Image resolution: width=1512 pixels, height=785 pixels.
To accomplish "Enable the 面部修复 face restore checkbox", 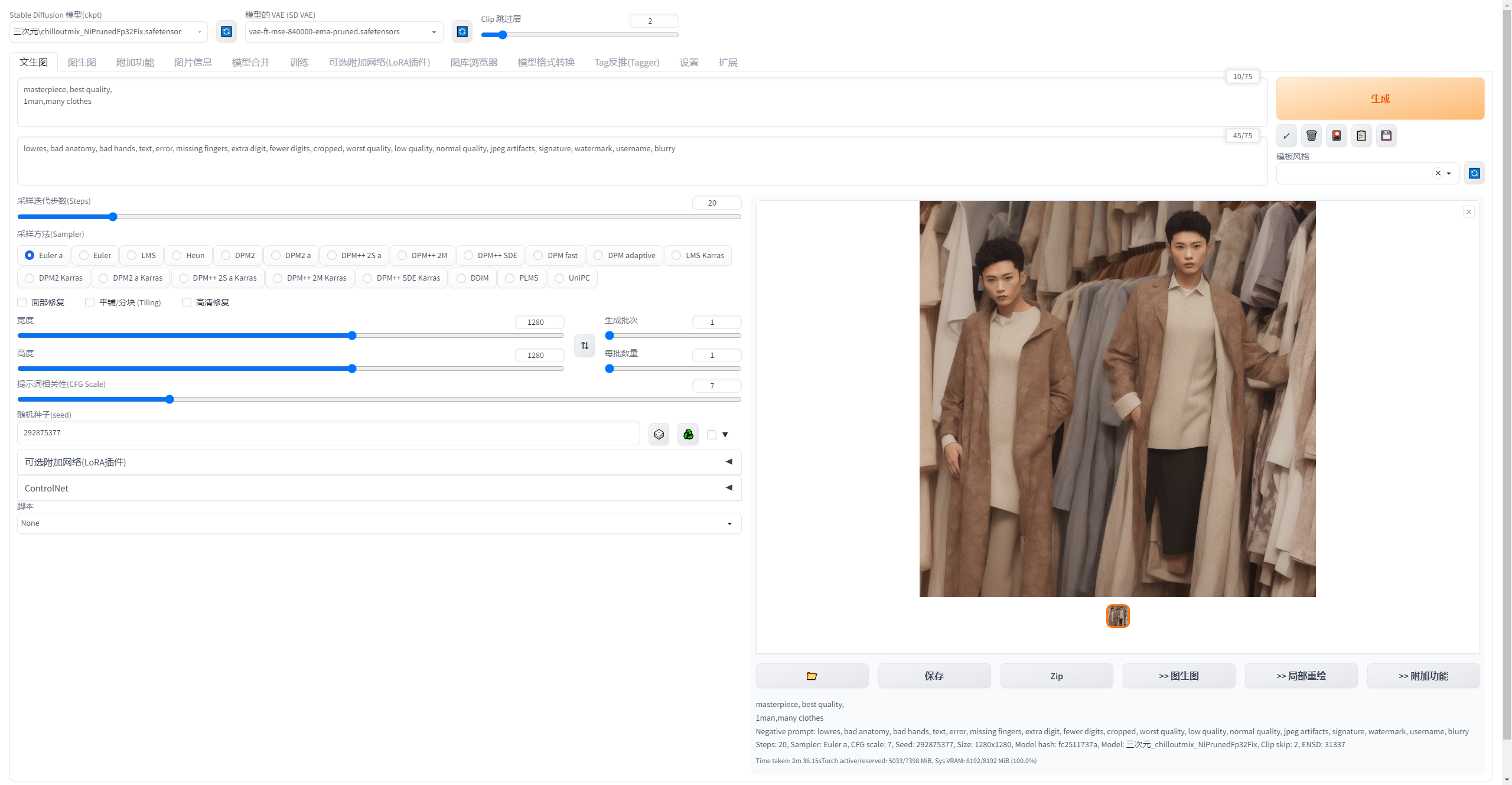I will (x=22, y=302).
